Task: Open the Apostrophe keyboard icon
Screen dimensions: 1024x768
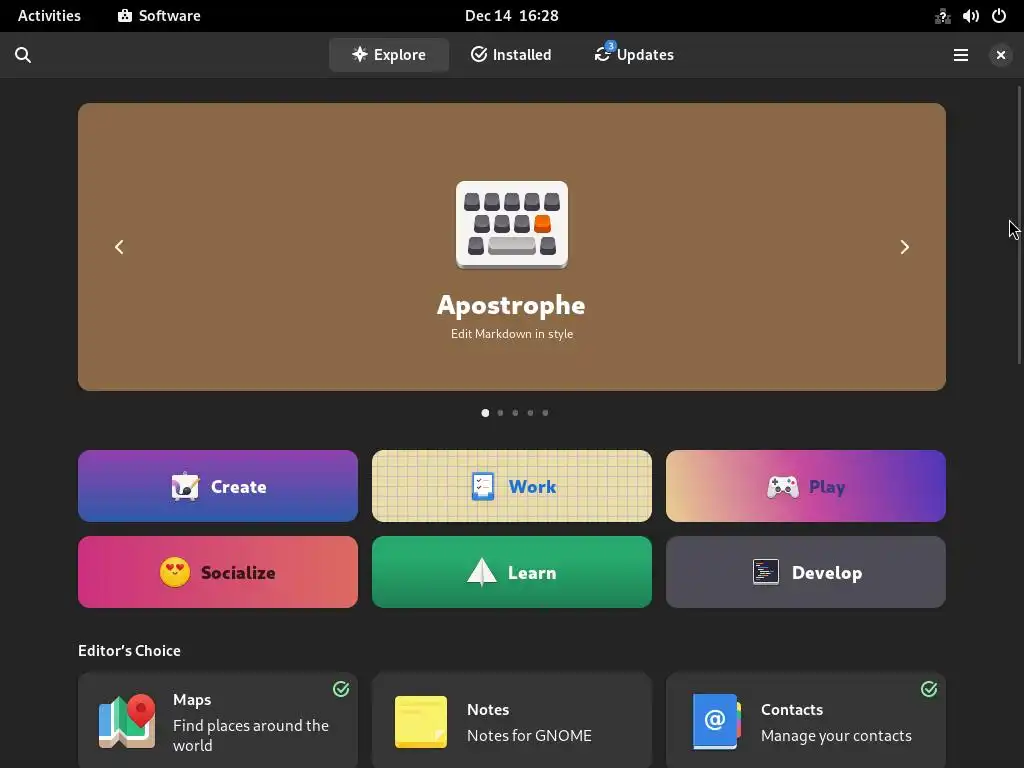Action: coord(512,225)
